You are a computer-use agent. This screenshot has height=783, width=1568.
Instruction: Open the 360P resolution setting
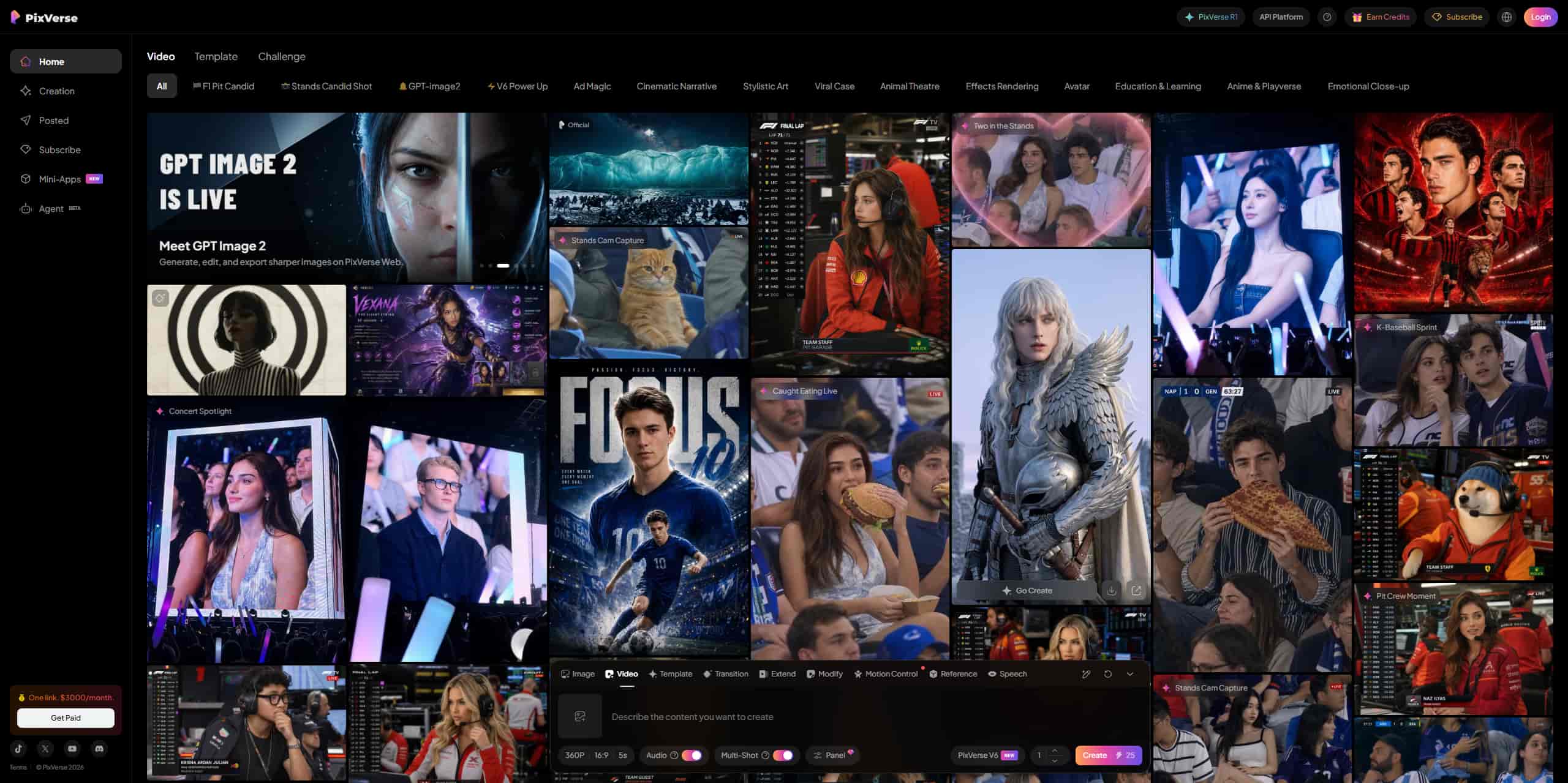pos(575,755)
